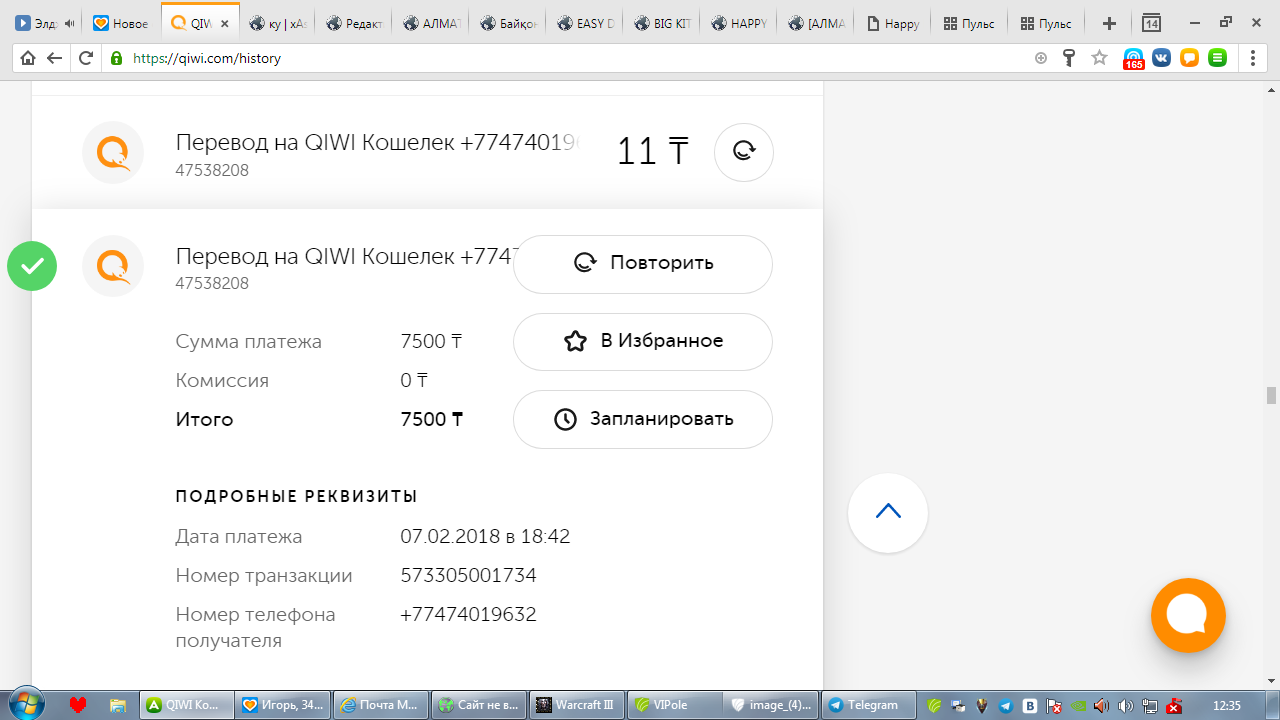Open the Windows Start menu
The height and width of the screenshot is (720, 1280).
26,705
